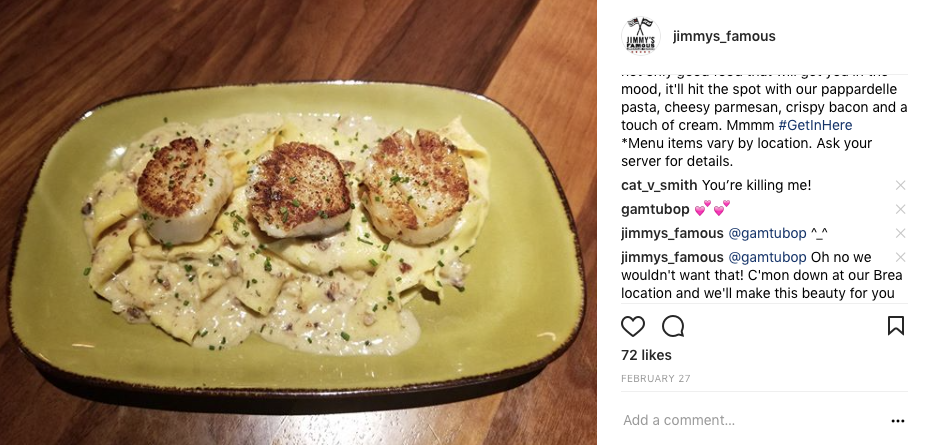The image size is (930, 445).
Task: Open jimmys_famous username in the post header
Action: [724, 36]
